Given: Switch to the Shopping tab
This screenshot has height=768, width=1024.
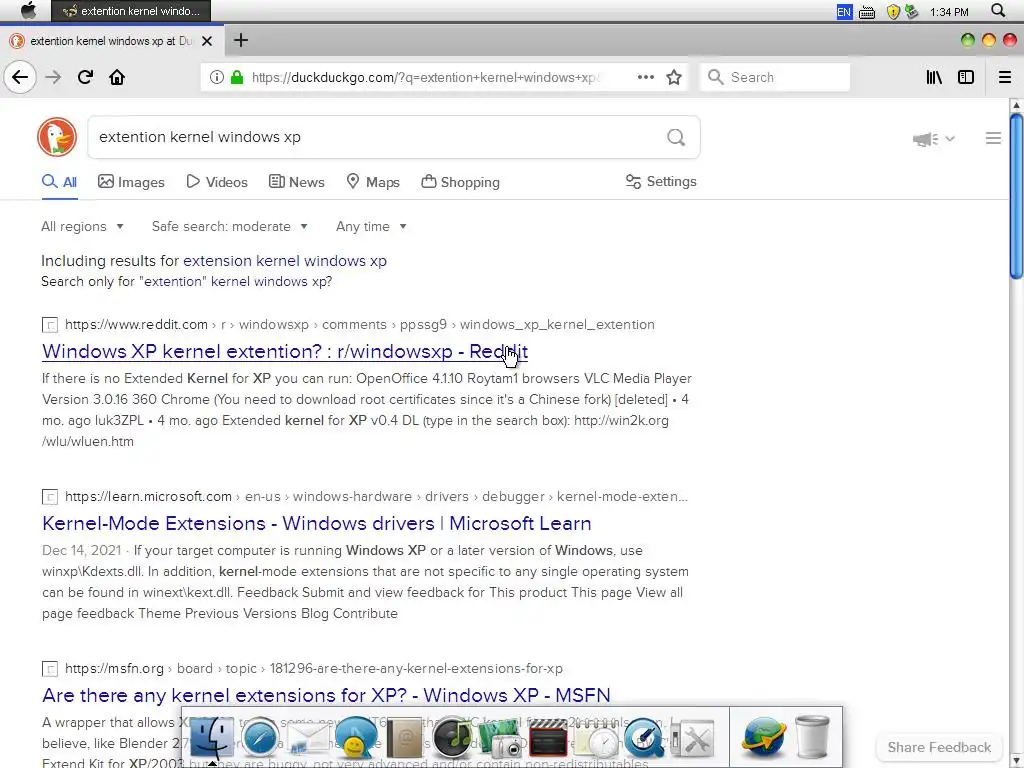Looking at the screenshot, I should pos(460,182).
